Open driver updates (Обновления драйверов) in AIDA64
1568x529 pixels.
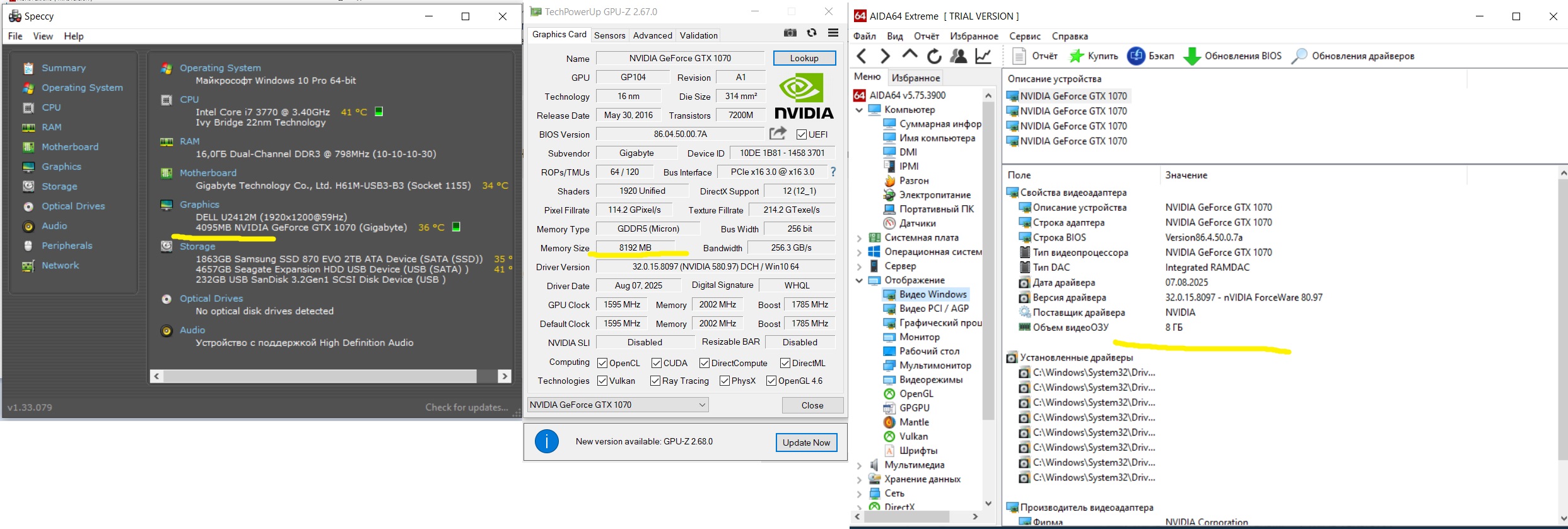click(1352, 56)
